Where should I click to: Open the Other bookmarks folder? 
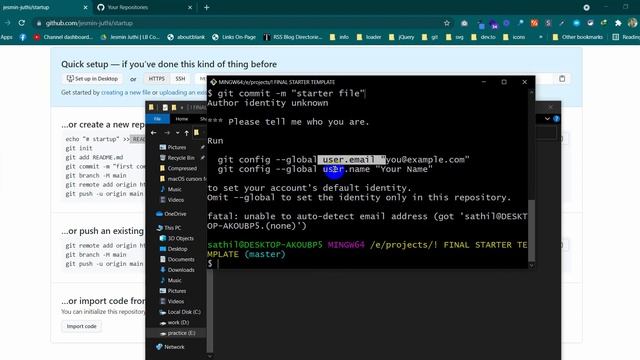coord(578,37)
